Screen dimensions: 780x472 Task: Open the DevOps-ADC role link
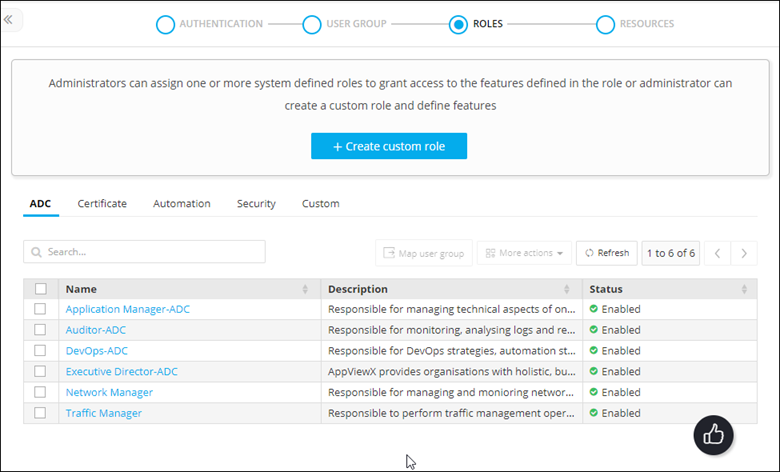[x=97, y=351]
